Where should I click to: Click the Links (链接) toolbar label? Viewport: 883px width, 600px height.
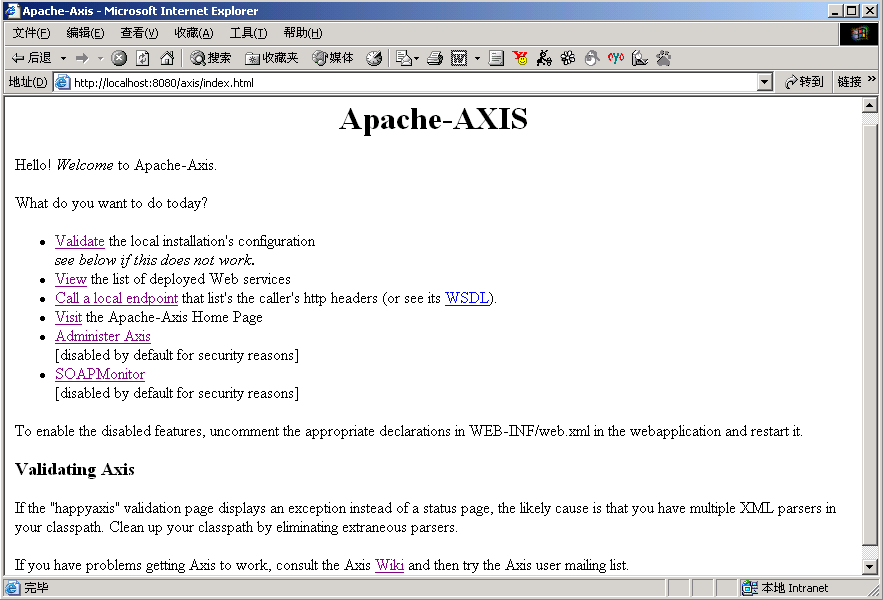pyautogui.click(x=849, y=82)
